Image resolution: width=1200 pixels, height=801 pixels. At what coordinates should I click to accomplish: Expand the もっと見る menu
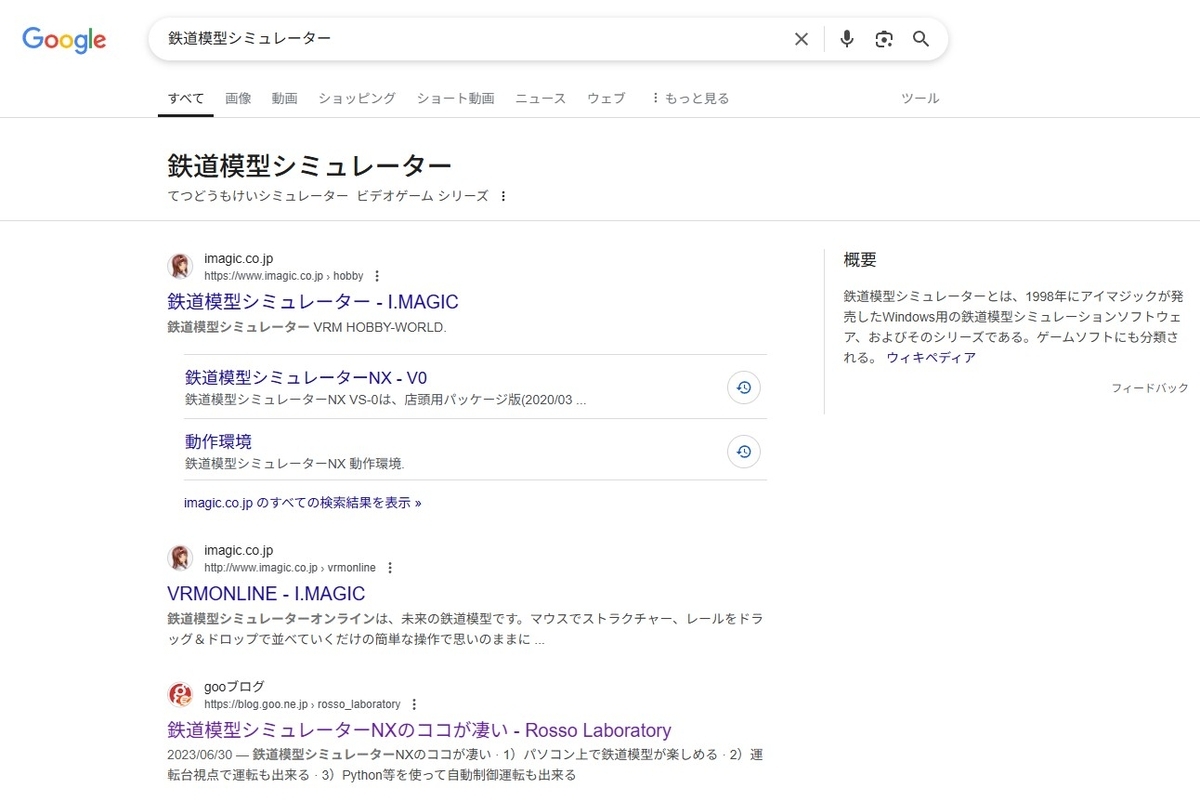(x=690, y=98)
